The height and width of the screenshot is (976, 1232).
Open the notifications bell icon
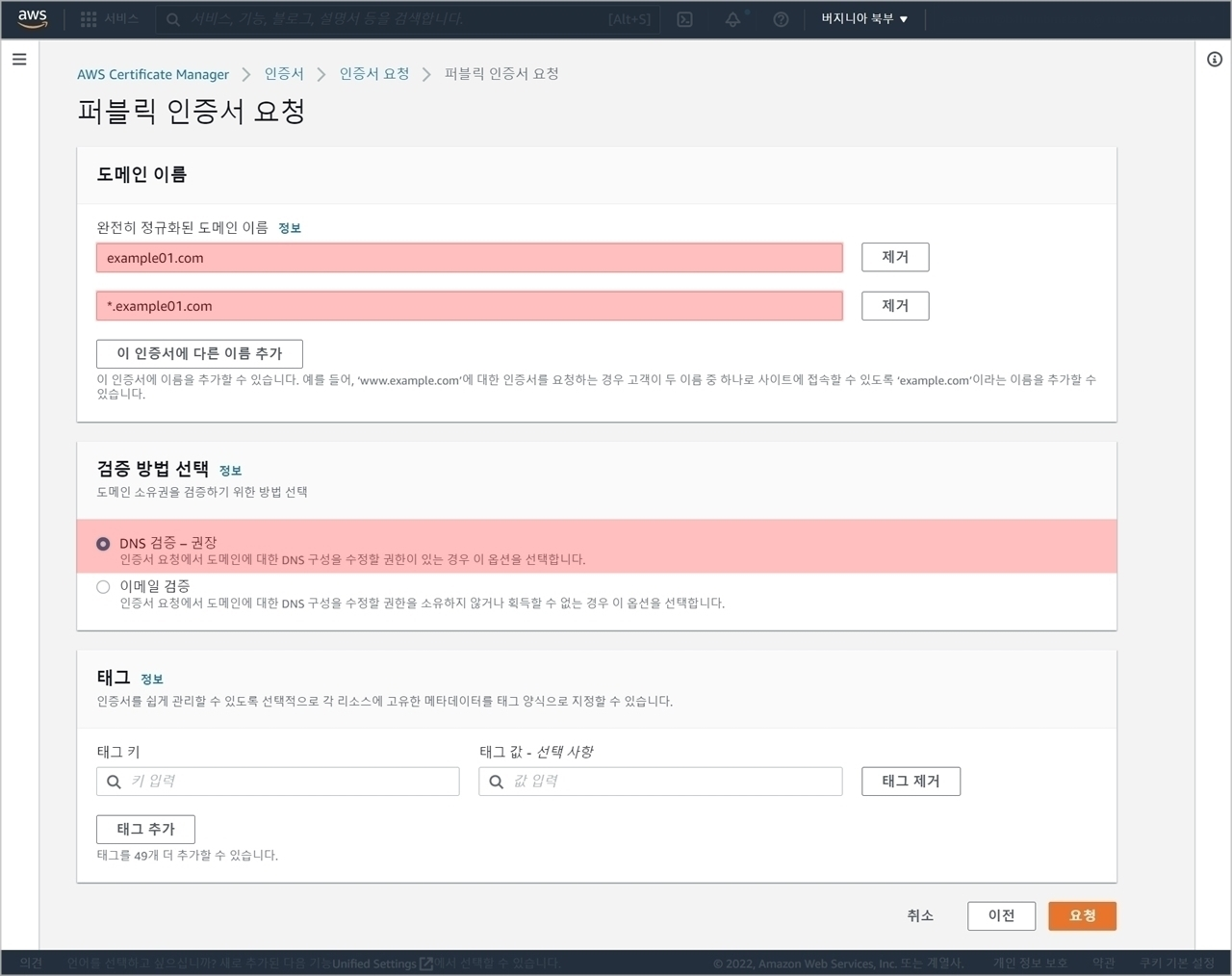(733, 19)
